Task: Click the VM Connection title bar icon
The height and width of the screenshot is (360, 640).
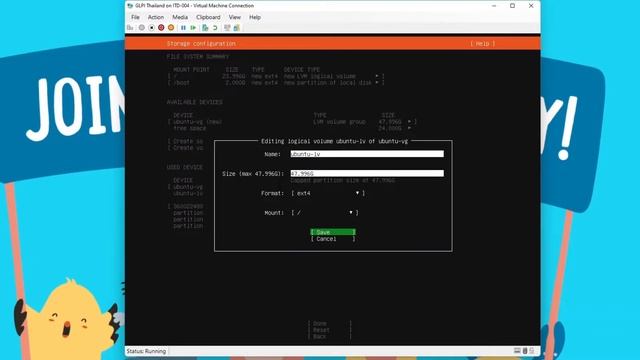Action: pos(130,6)
